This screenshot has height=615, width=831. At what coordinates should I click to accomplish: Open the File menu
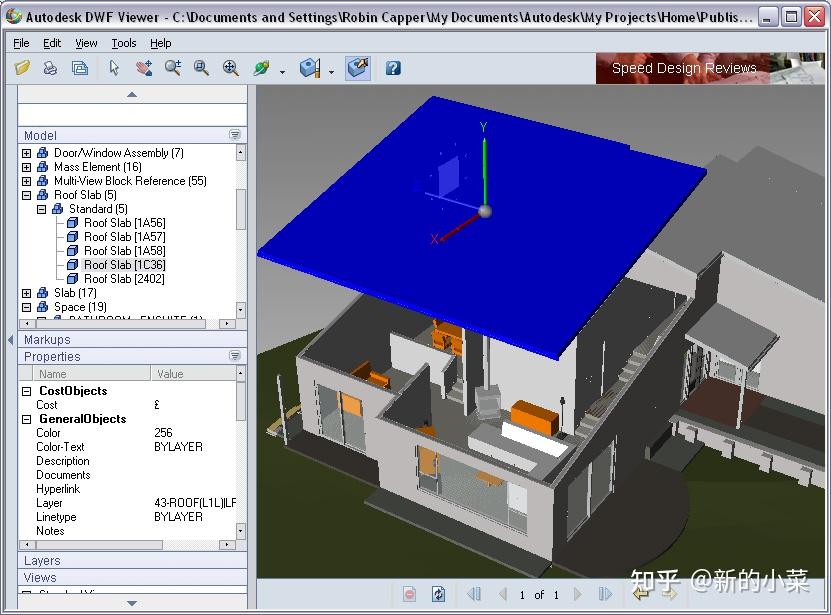tap(19, 43)
